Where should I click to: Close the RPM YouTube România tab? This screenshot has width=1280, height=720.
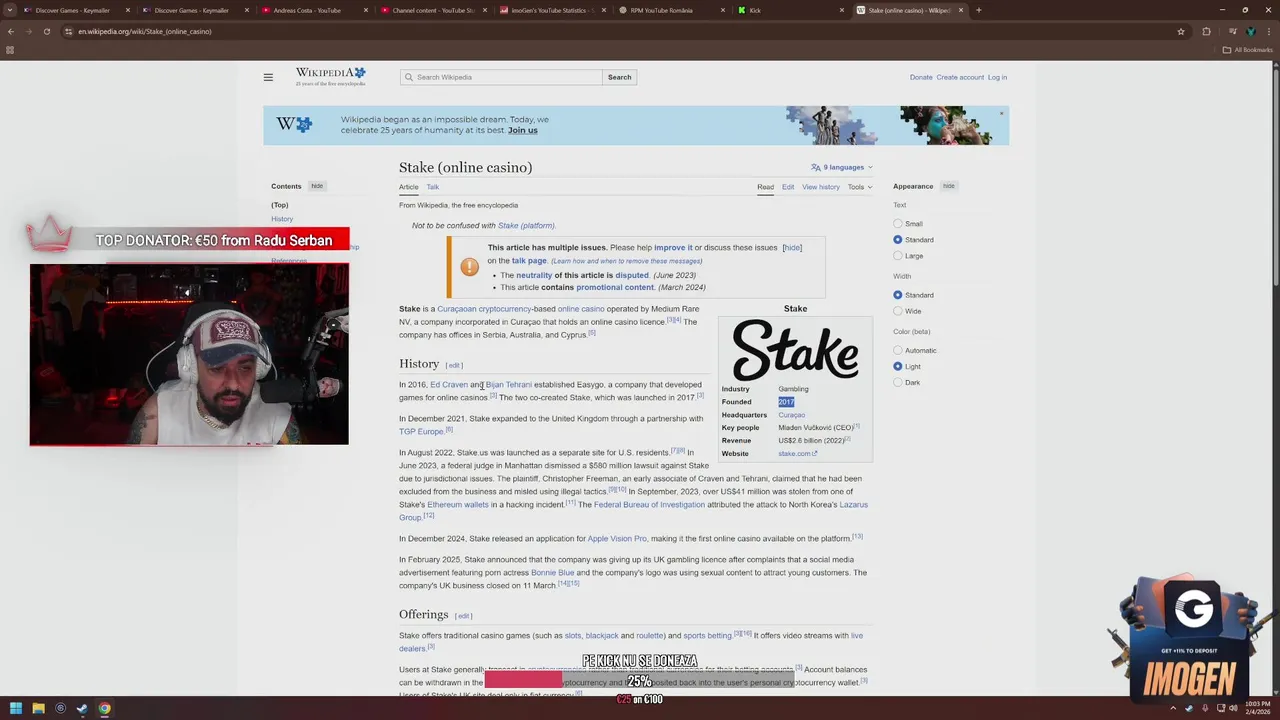722,10
